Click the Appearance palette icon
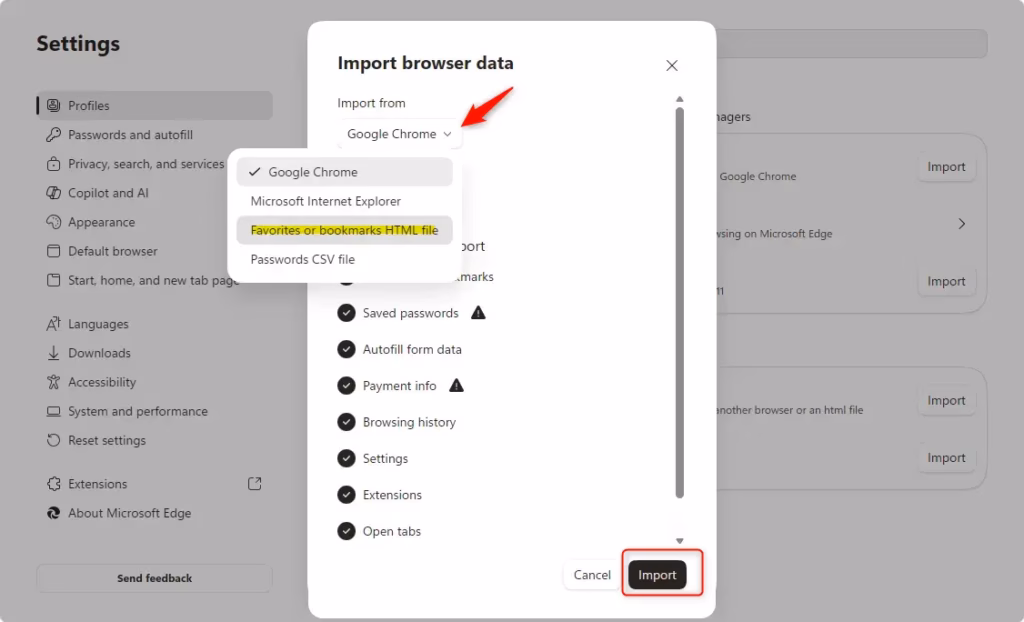This screenshot has height=622, width=1024. click(54, 222)
